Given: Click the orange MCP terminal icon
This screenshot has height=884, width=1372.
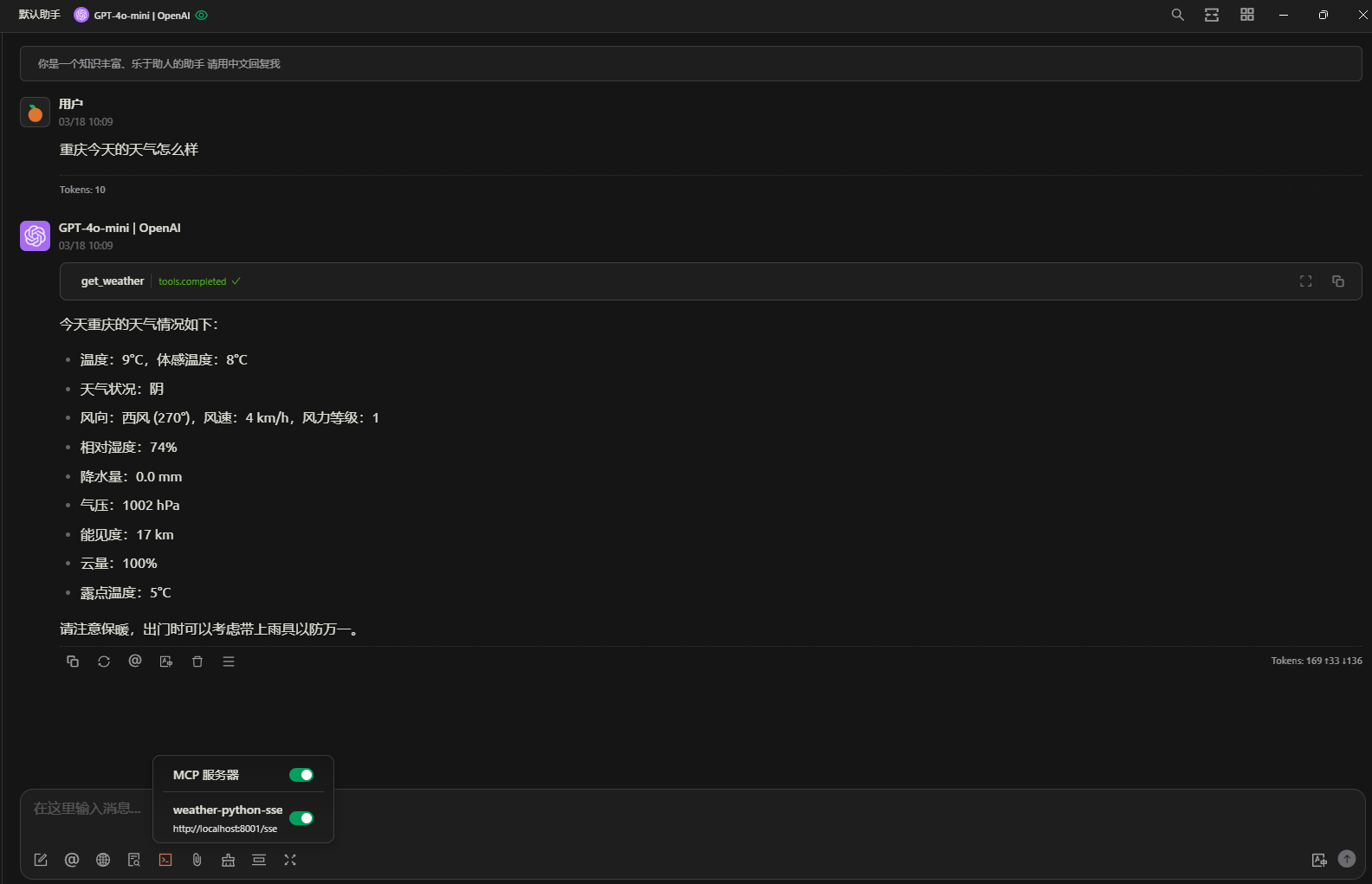Looking at the screenshot, I should click(x=165, y=860).
